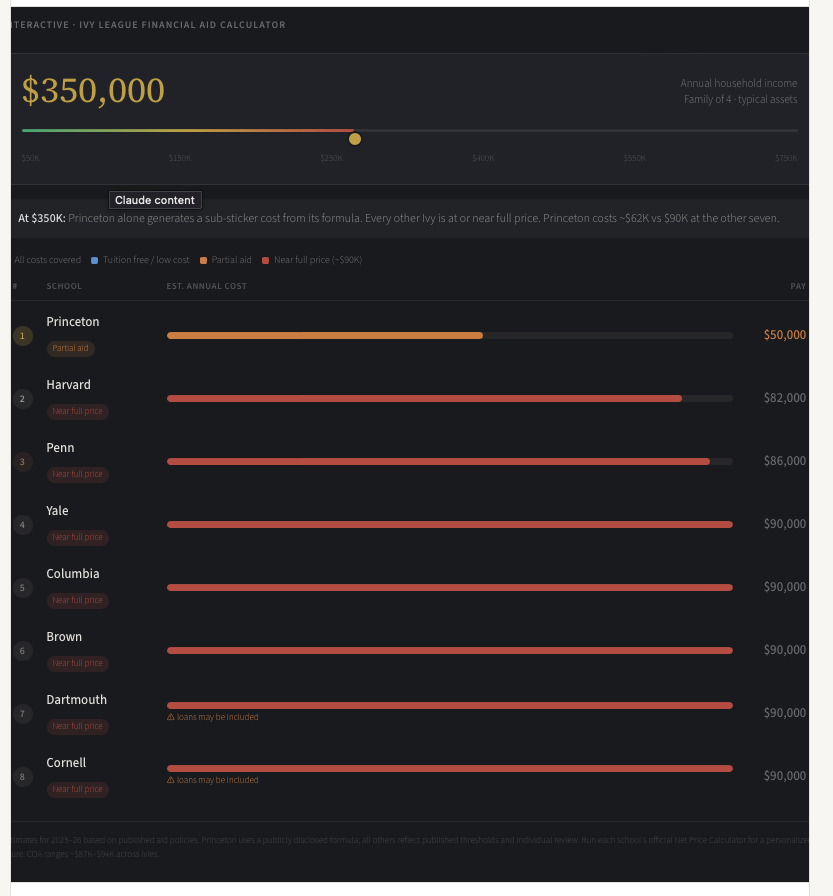
Task: Click the rank 3 badge beside Penn
Action: coord(23,462)
